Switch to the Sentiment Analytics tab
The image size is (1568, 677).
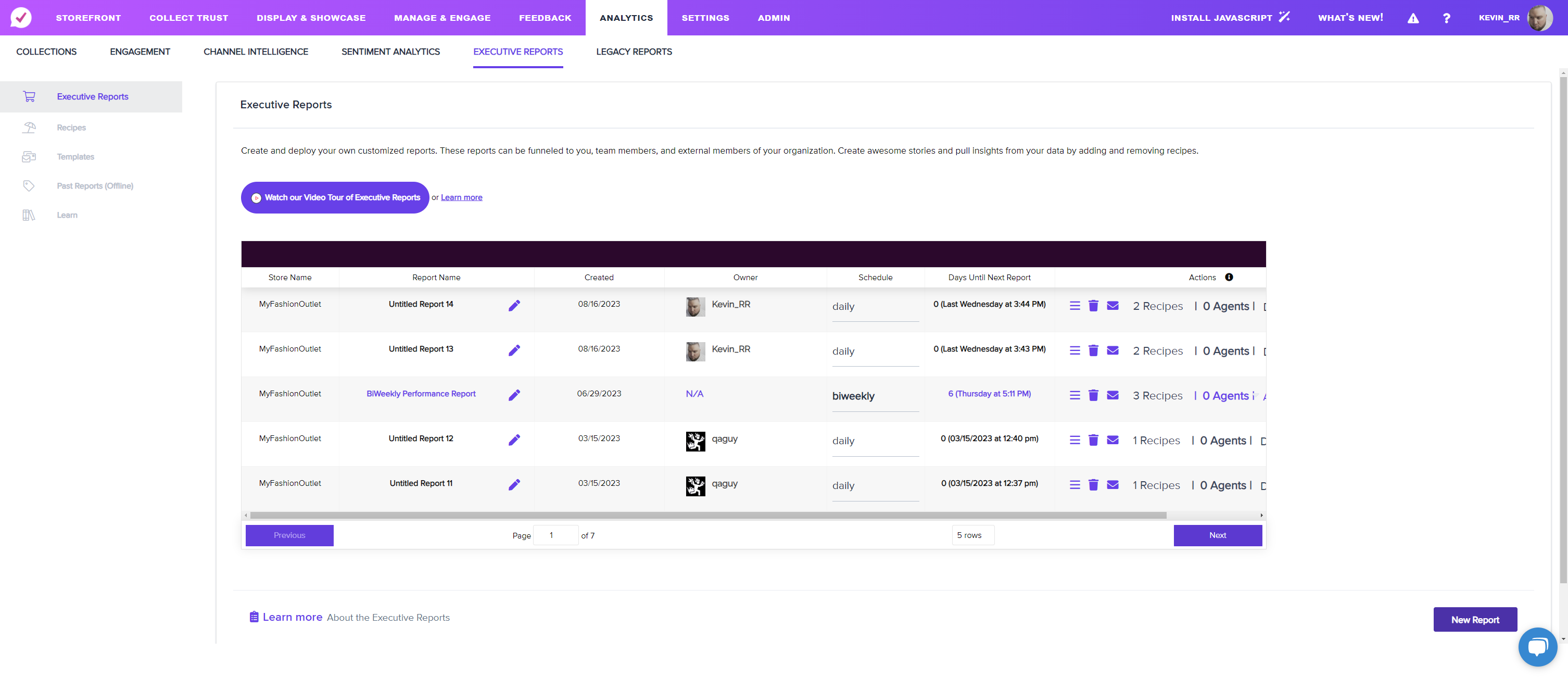pos(391,52)
